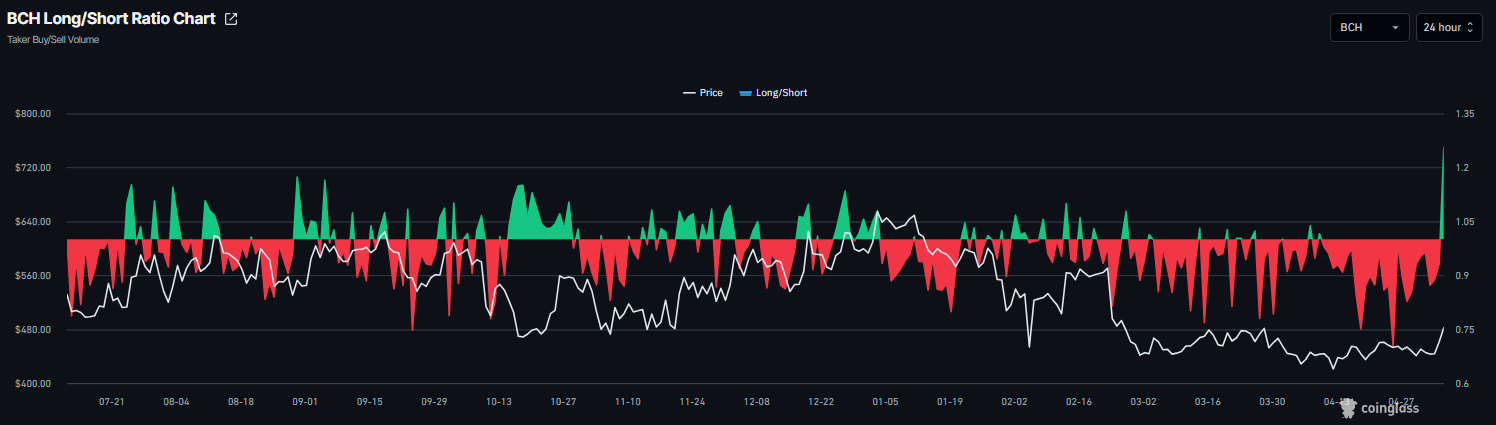Screen dimensions: 1496x425
Task: Click the 01-19 date label
Action: coord(950,402)
